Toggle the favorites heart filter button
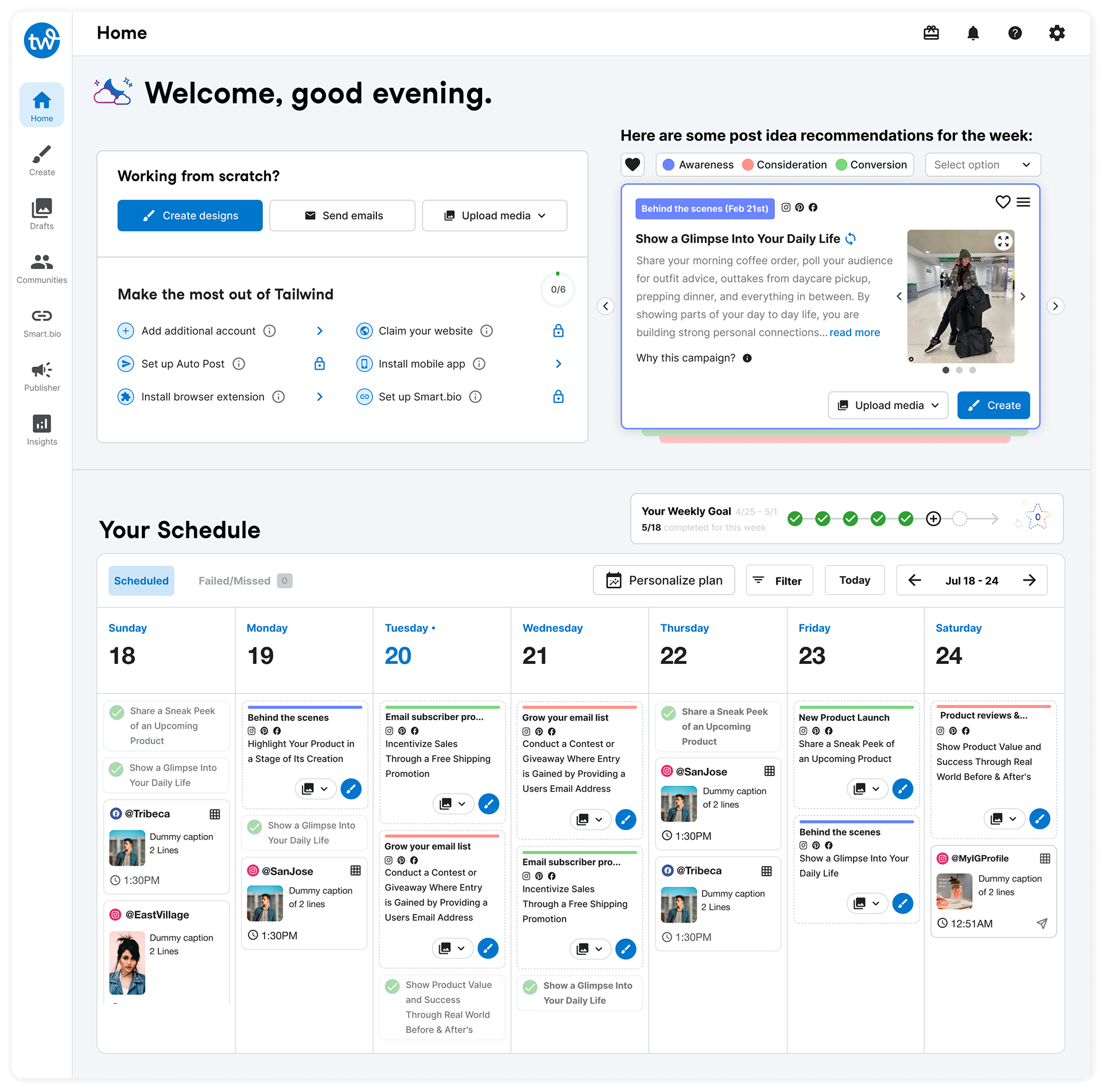This screenshot has width=1102, height=1092. (x=633, y=165)
